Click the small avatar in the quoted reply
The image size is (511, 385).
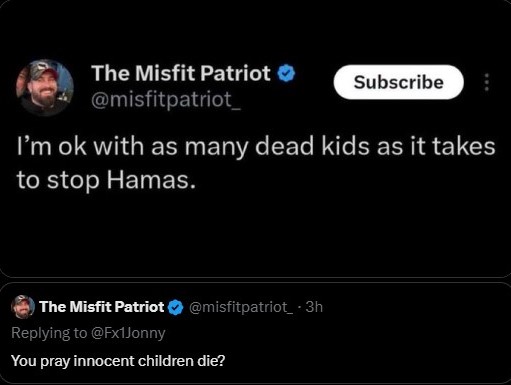tap(23, 307)
